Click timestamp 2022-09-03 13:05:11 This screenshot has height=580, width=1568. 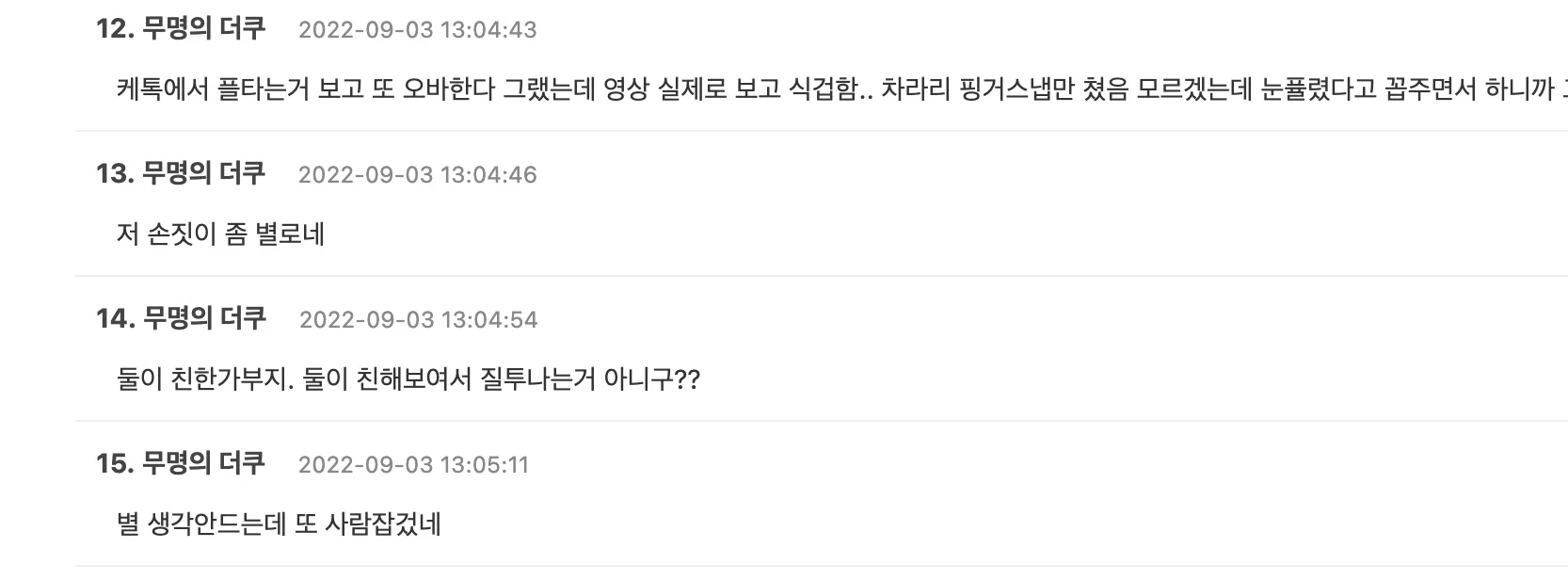pos(414,465)
